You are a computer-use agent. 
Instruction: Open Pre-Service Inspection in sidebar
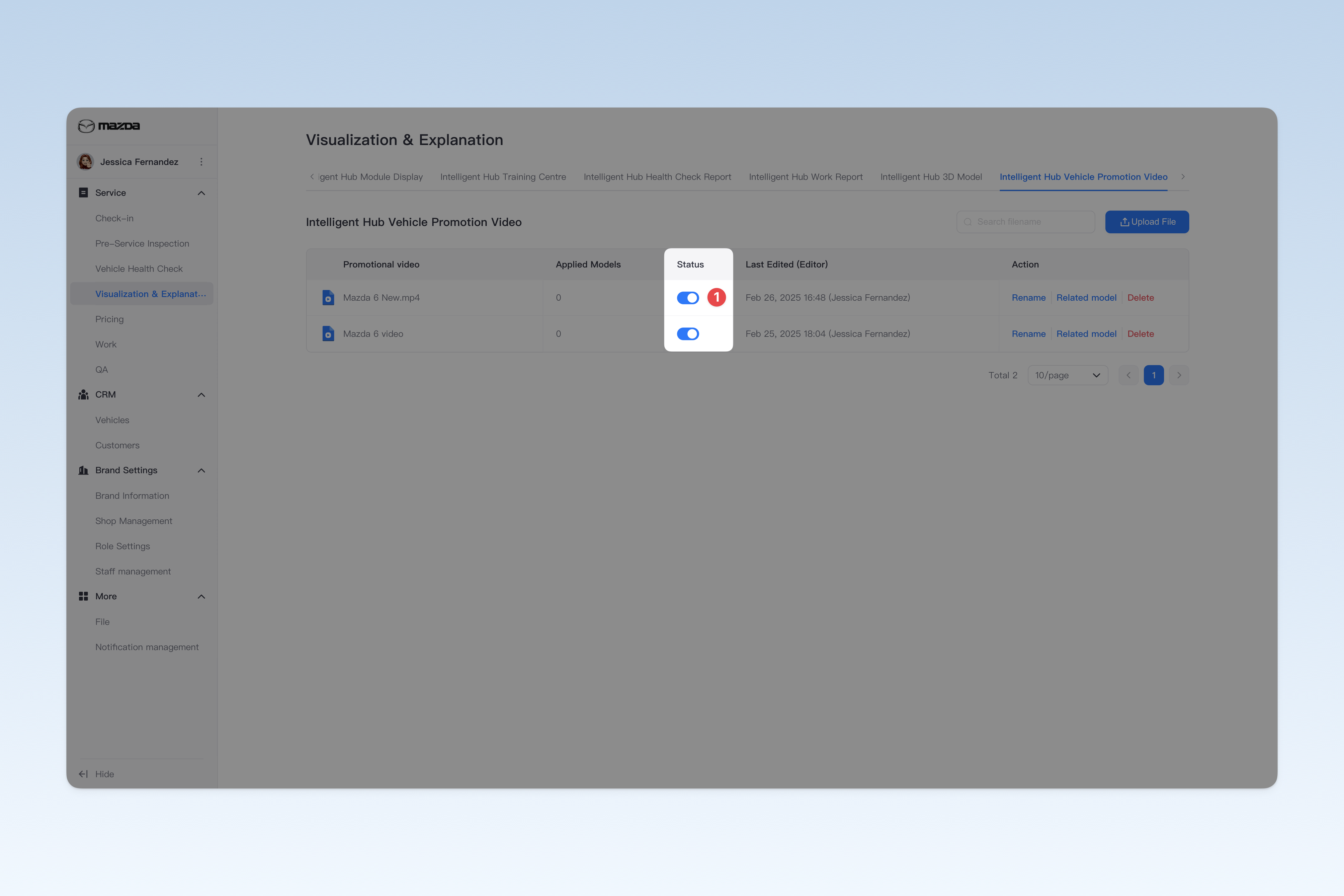click(142, 244)
